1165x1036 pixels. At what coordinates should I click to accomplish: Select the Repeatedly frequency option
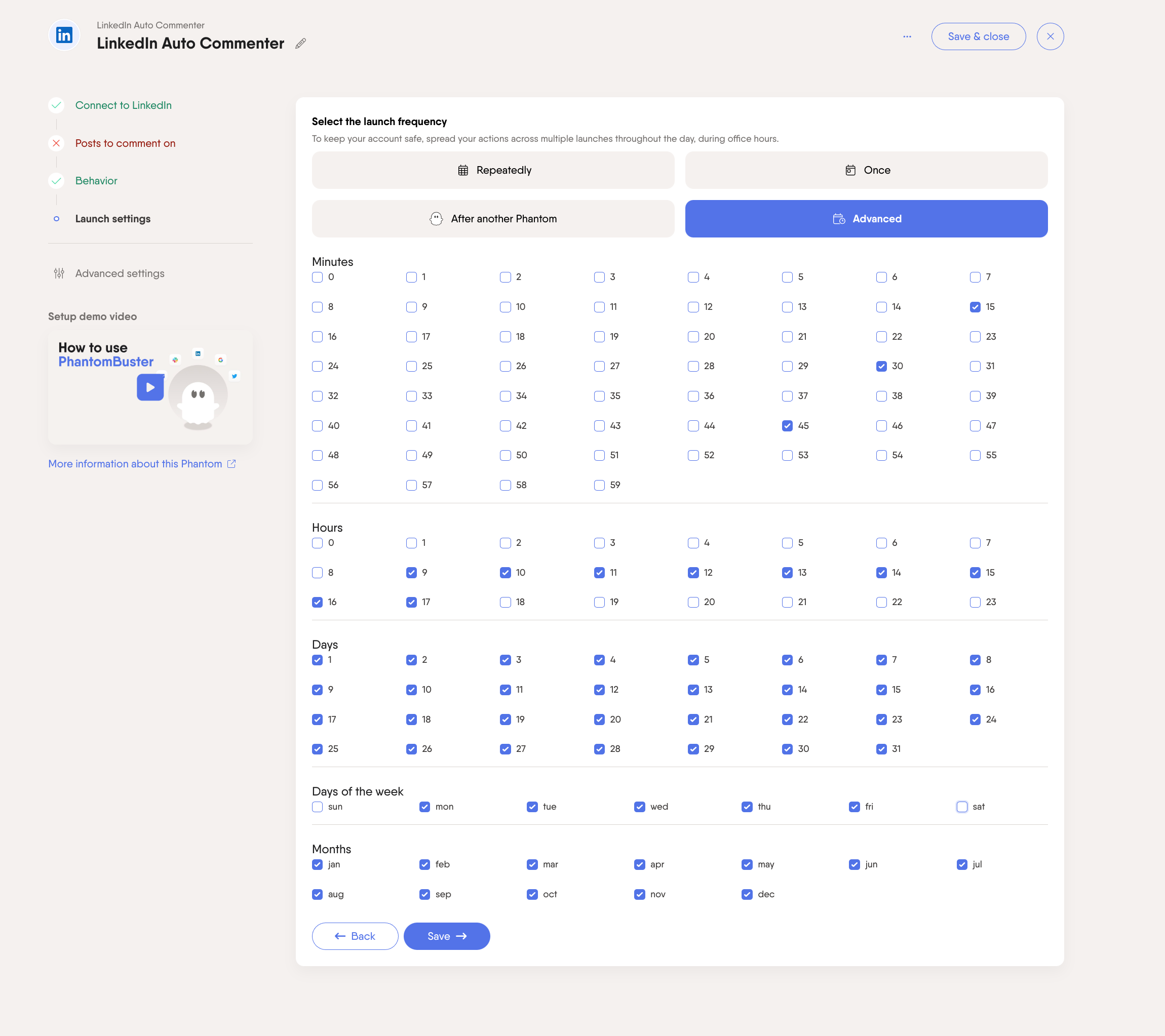click(x=493, y=170)
